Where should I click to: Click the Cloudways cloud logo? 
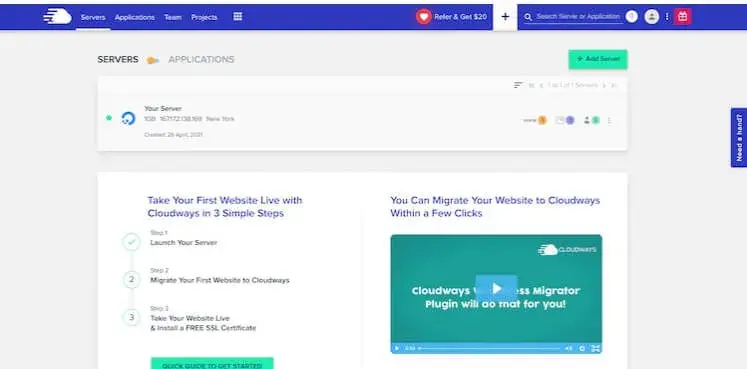[57, 17]
